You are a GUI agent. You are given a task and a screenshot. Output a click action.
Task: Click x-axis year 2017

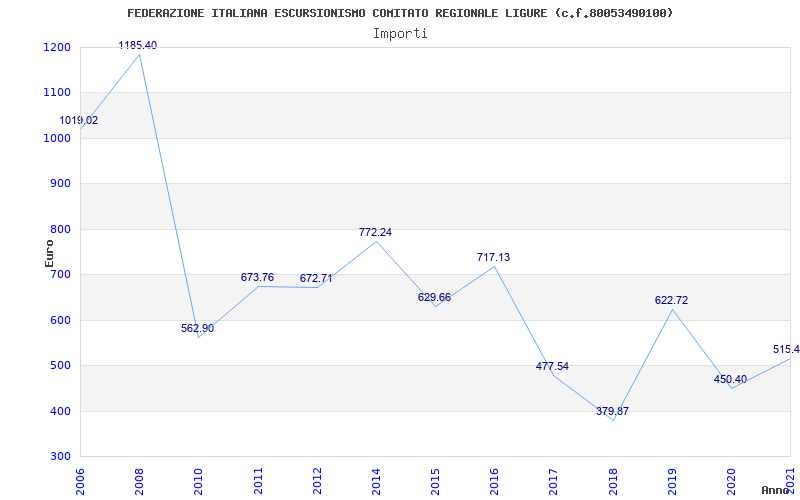pyautogui.click(x=553, y=482)
